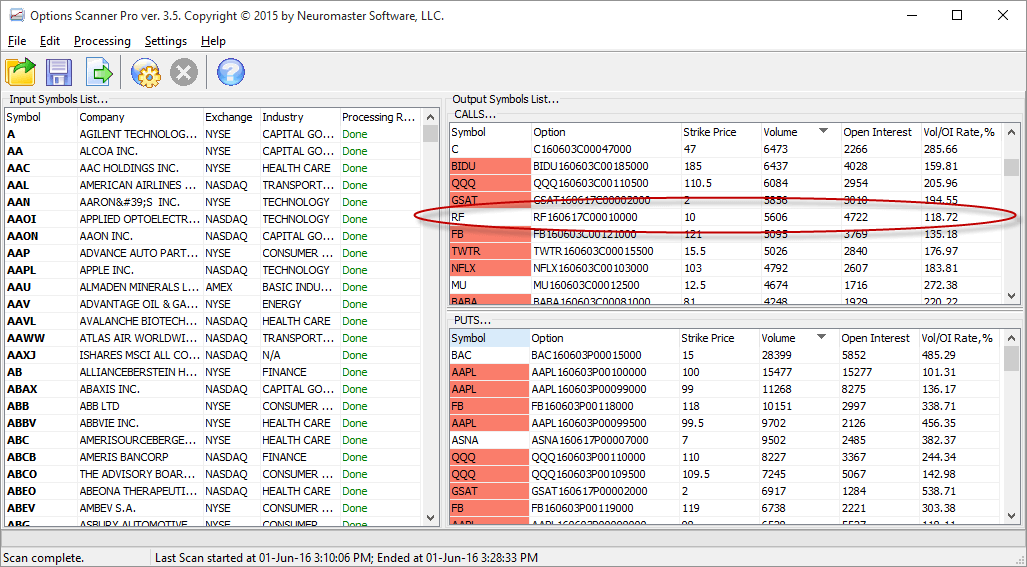
Task: Sort input list by Industry column header
Action: (300, 117)
